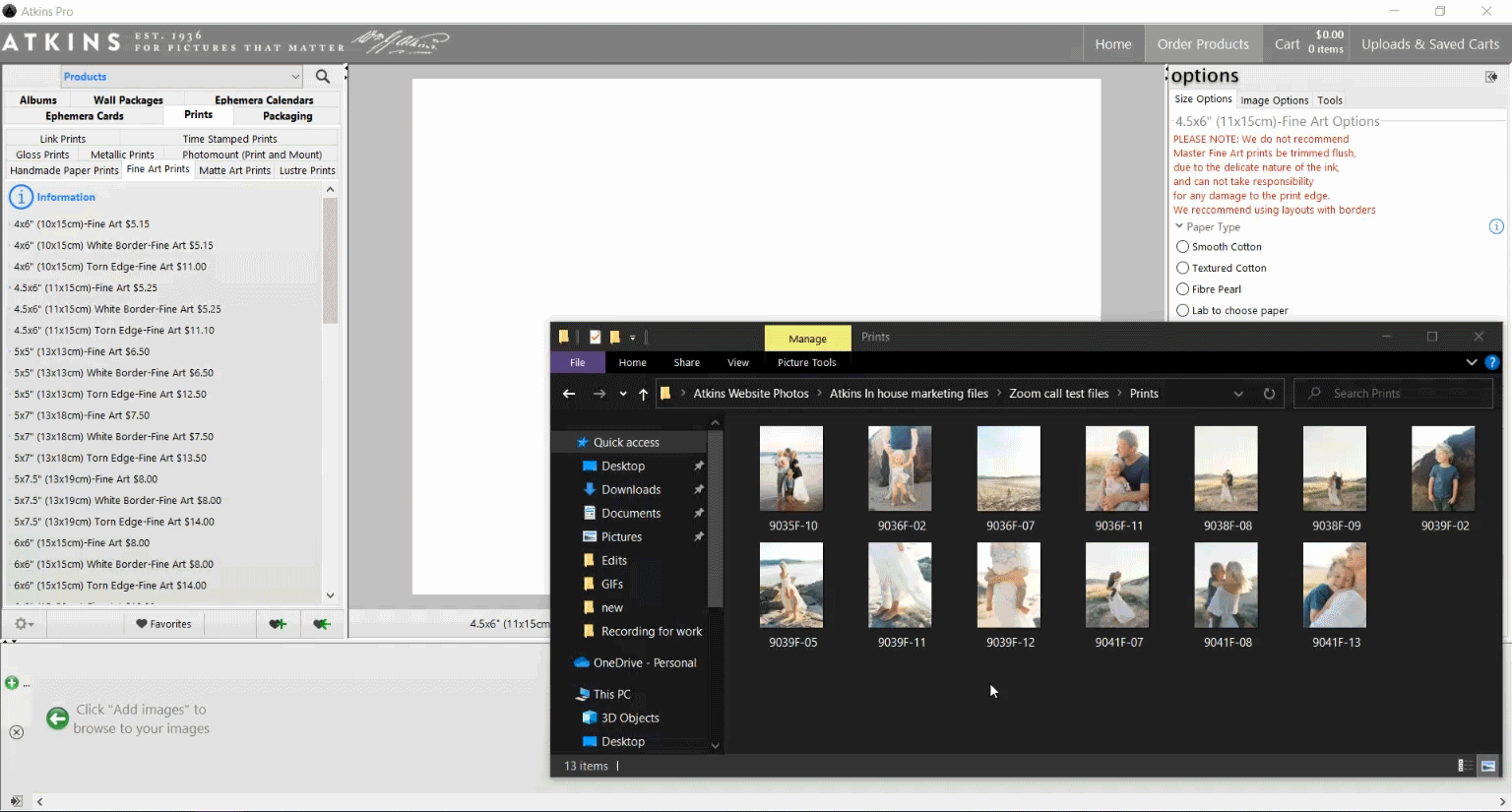
Task: Open Explorer address bar history dropdown
Action: (x=1238, y=394)
